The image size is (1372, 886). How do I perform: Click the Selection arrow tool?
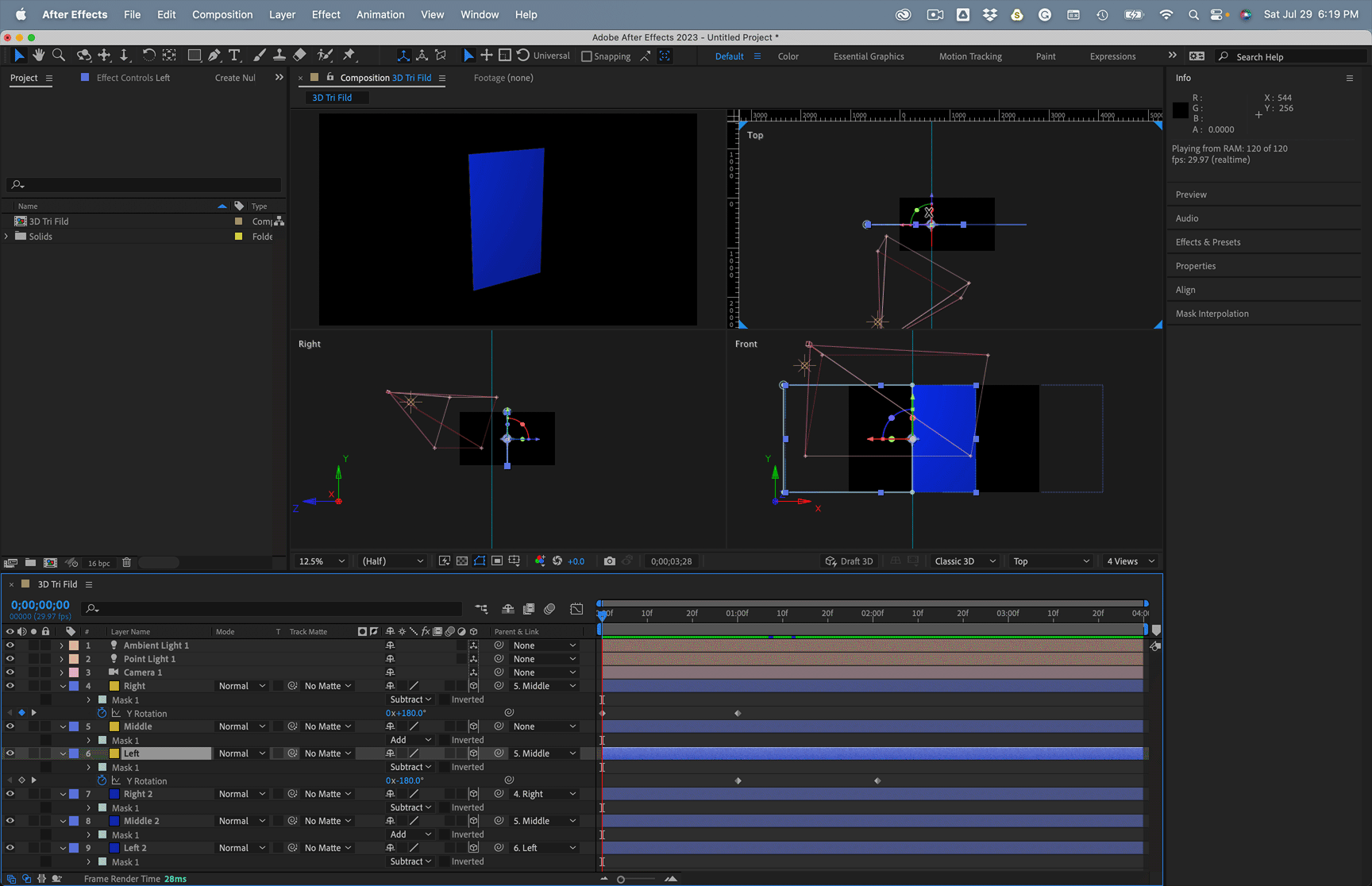click(19, 56)
